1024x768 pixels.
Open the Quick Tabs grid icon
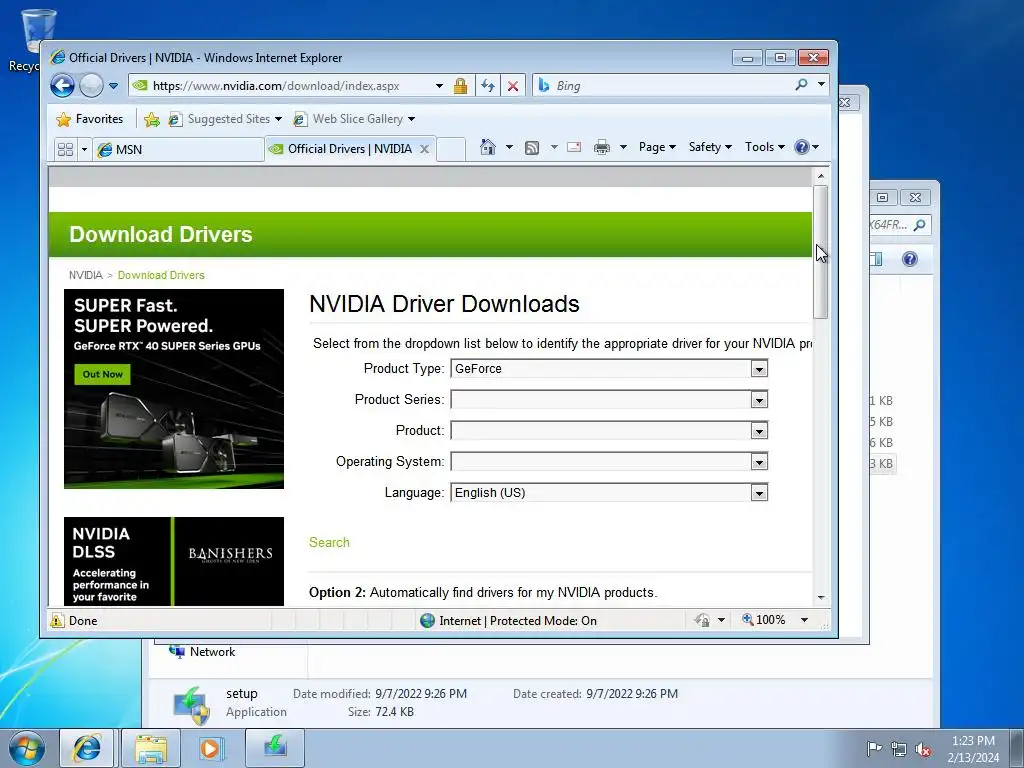coord(65,150)
